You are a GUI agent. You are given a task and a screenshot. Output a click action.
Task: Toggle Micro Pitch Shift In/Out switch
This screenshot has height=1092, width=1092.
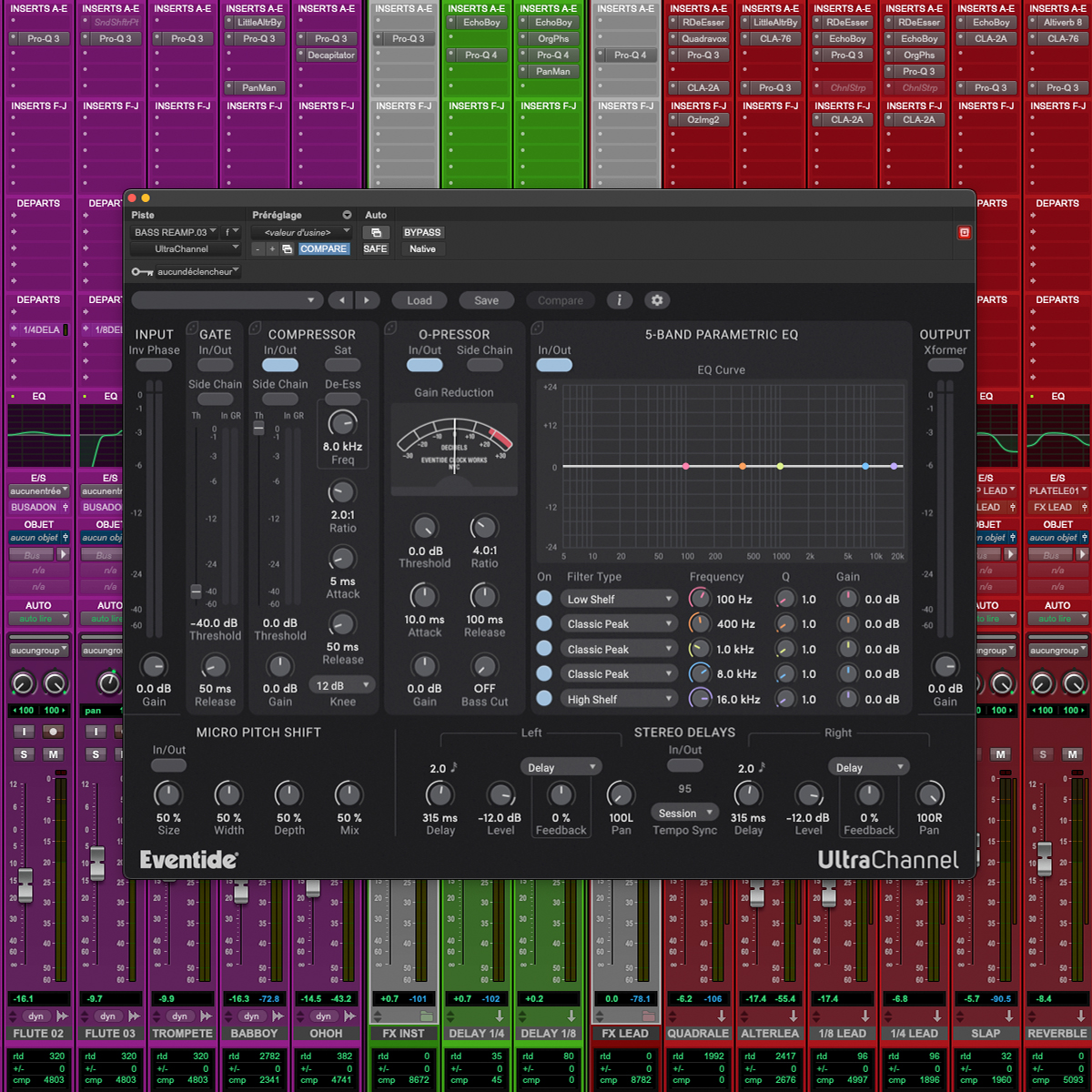point(169,765)
